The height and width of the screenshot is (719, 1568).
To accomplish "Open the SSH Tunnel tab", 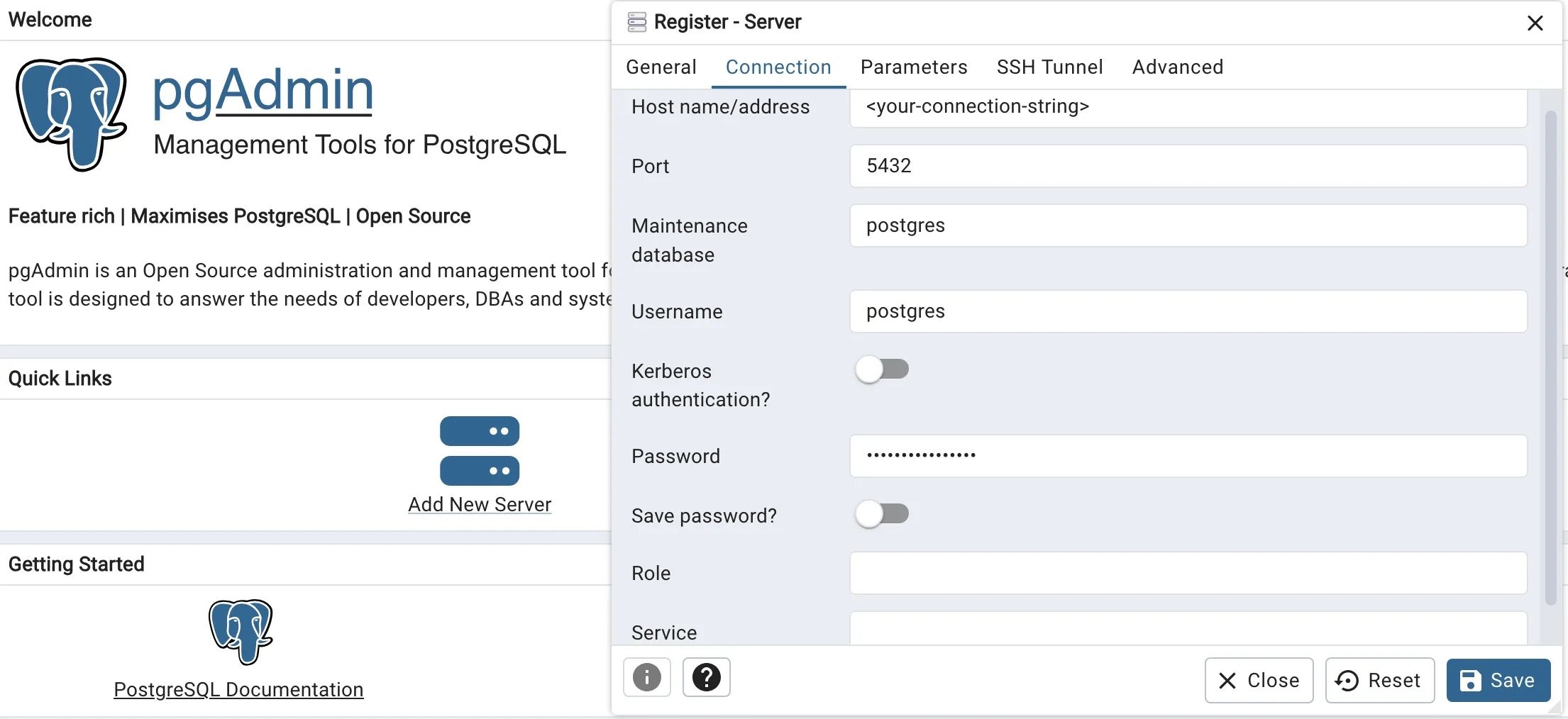I will (x=1049, y=67).
